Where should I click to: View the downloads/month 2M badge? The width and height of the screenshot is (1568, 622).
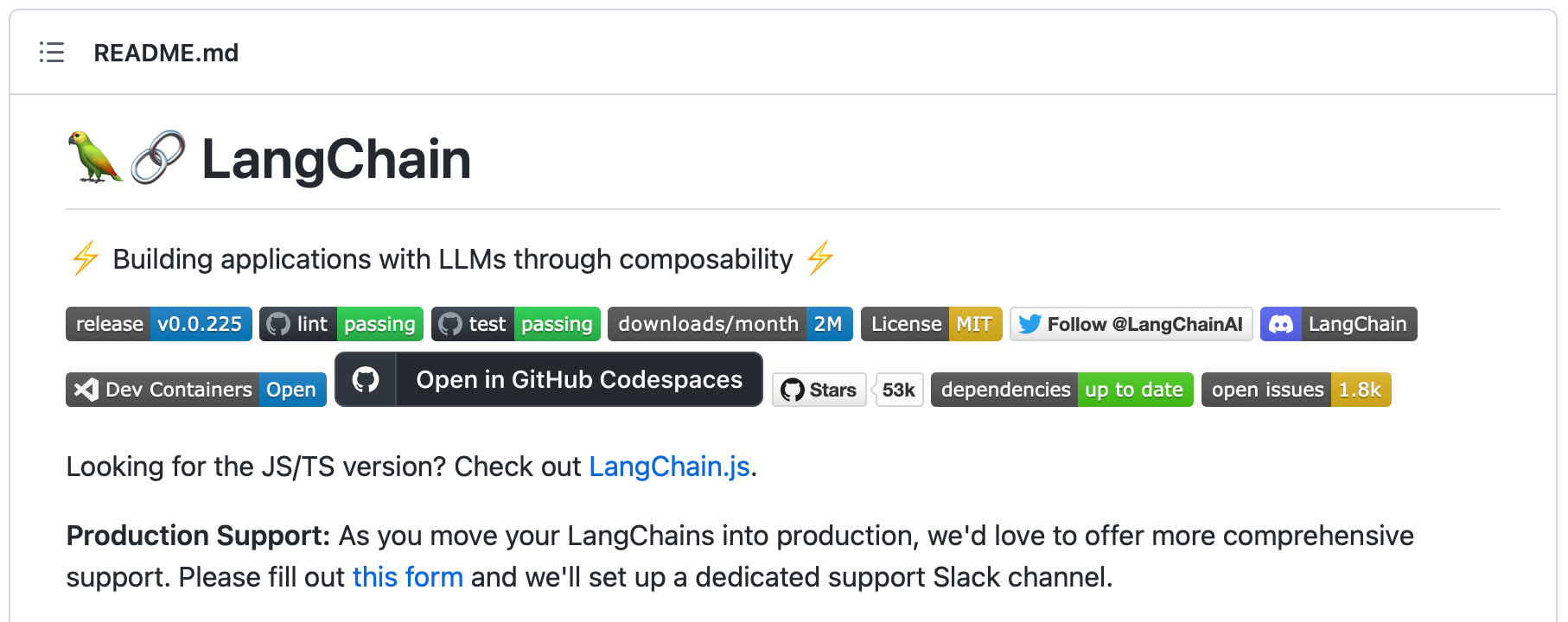click(x=730, y=324)
